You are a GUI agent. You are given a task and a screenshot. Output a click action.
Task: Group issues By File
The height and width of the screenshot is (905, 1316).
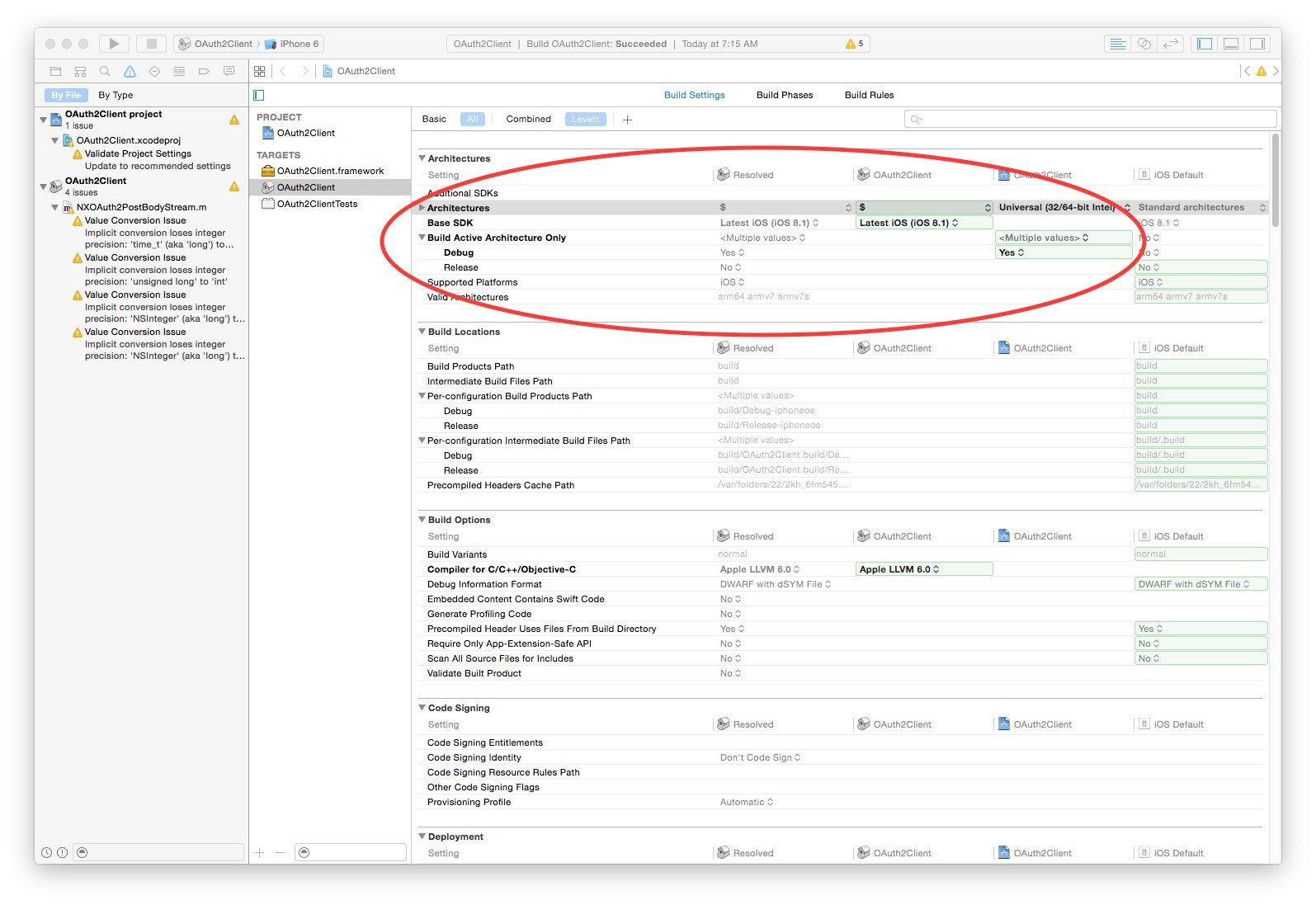tap(66, 95)
